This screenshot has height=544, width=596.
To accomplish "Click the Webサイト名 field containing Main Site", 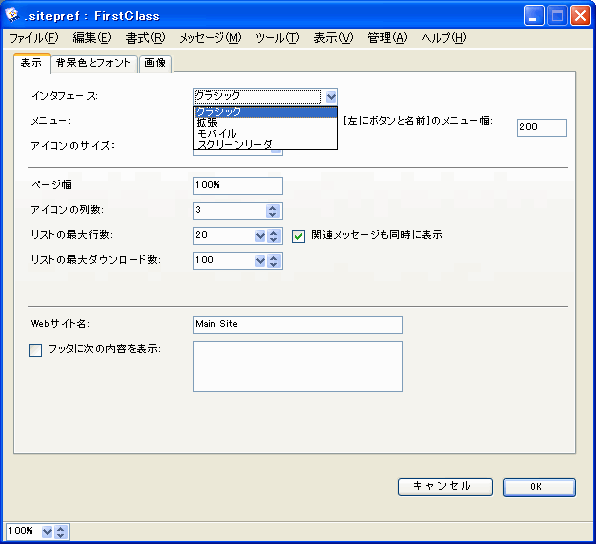I will point(298,325).
